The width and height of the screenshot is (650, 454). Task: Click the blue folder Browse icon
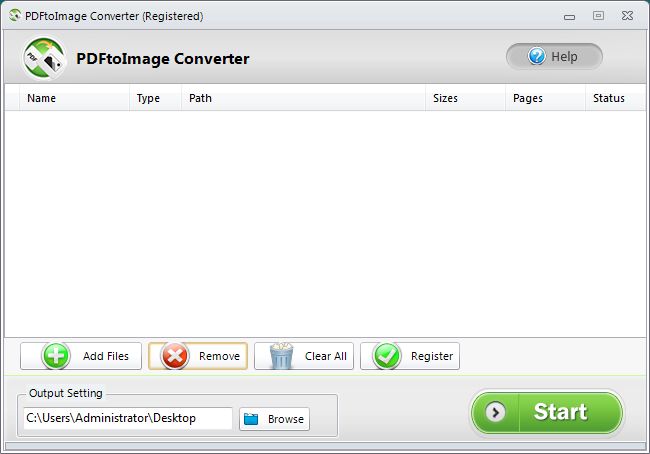tap(251, 419)
